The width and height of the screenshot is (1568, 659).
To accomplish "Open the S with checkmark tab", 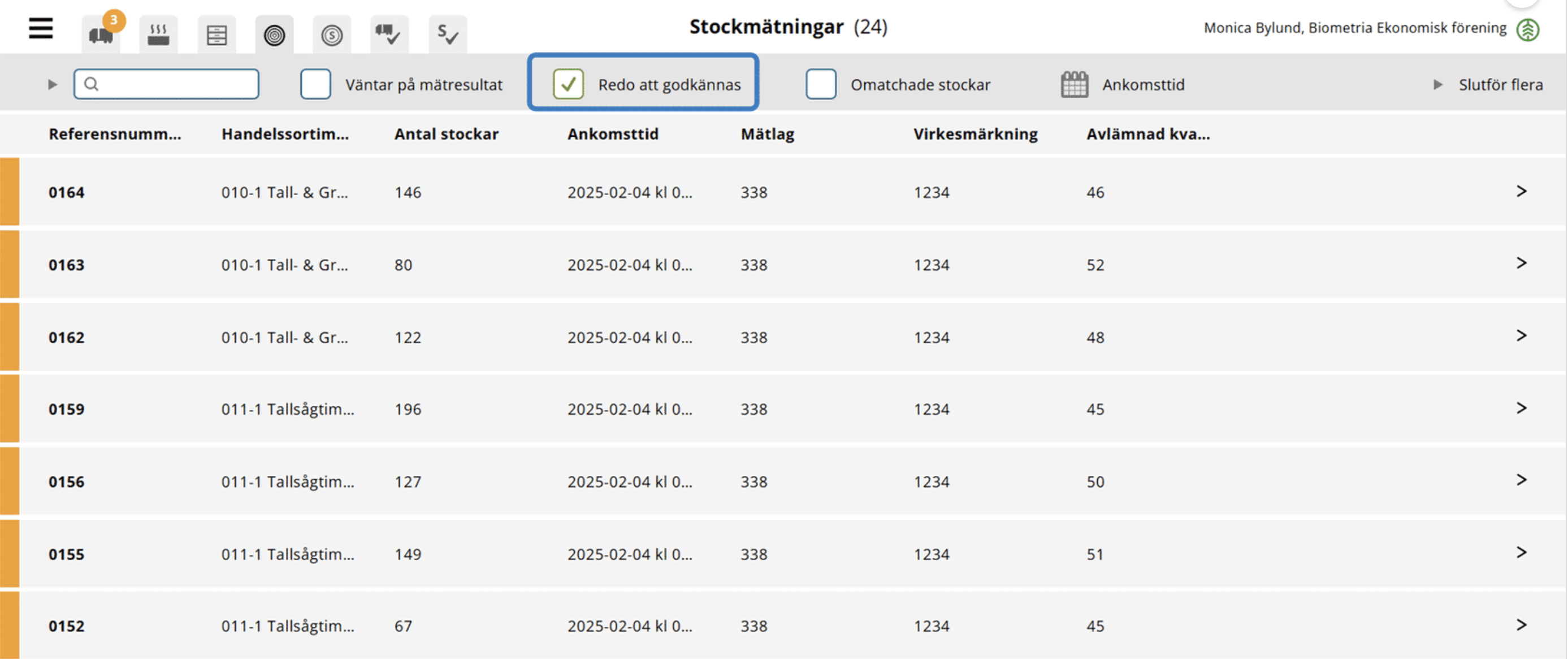I will [447, 34].
